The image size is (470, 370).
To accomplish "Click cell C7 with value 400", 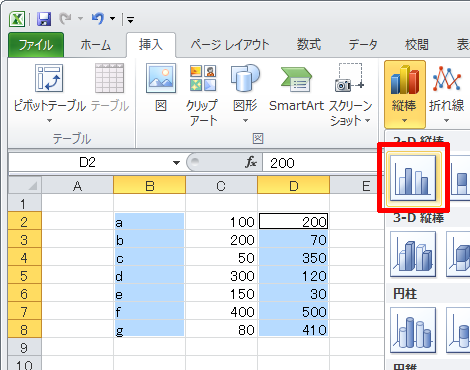I will 221,311.
